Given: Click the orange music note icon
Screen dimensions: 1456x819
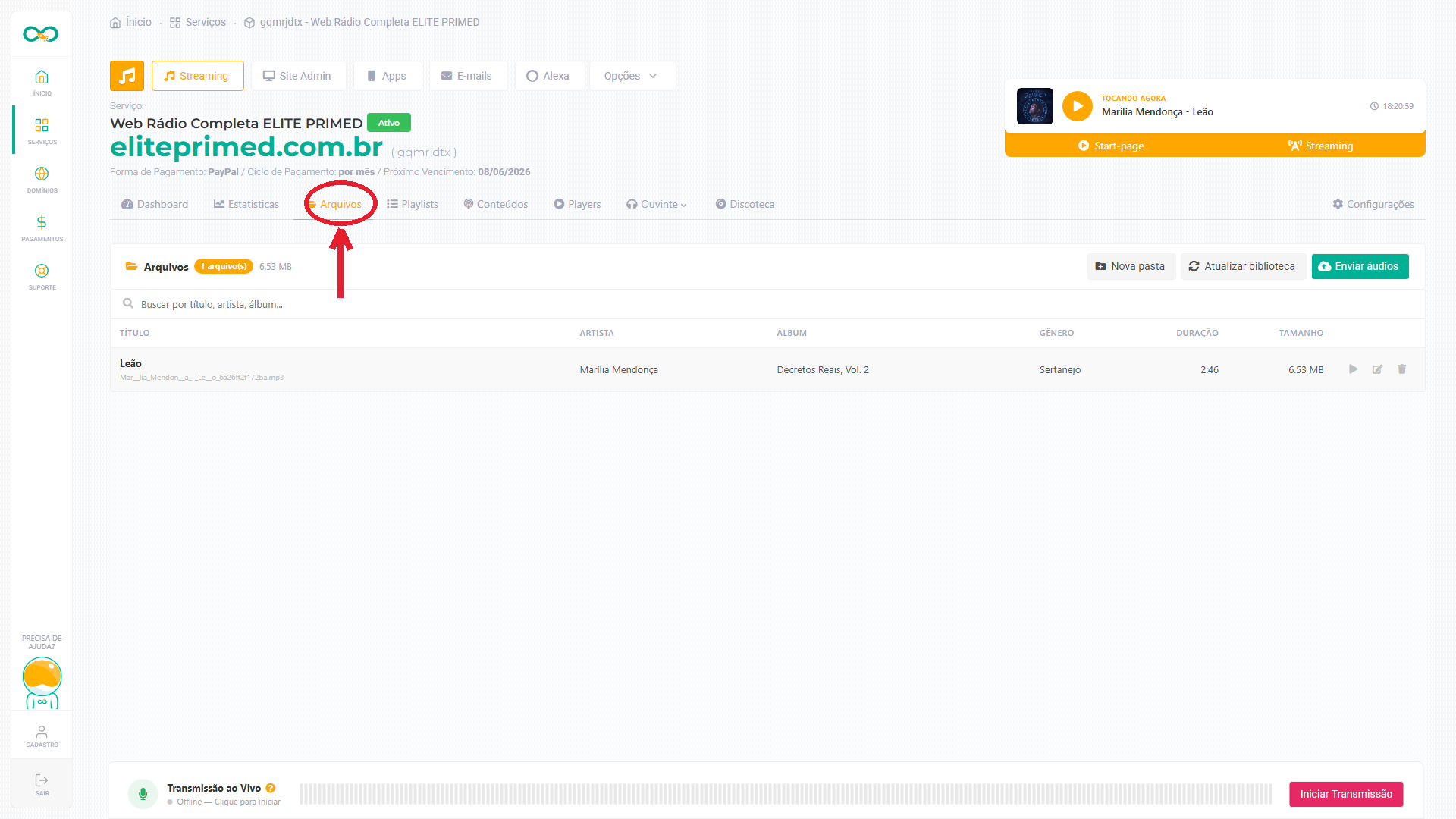Looking at the screenshot, I should 127,76.
